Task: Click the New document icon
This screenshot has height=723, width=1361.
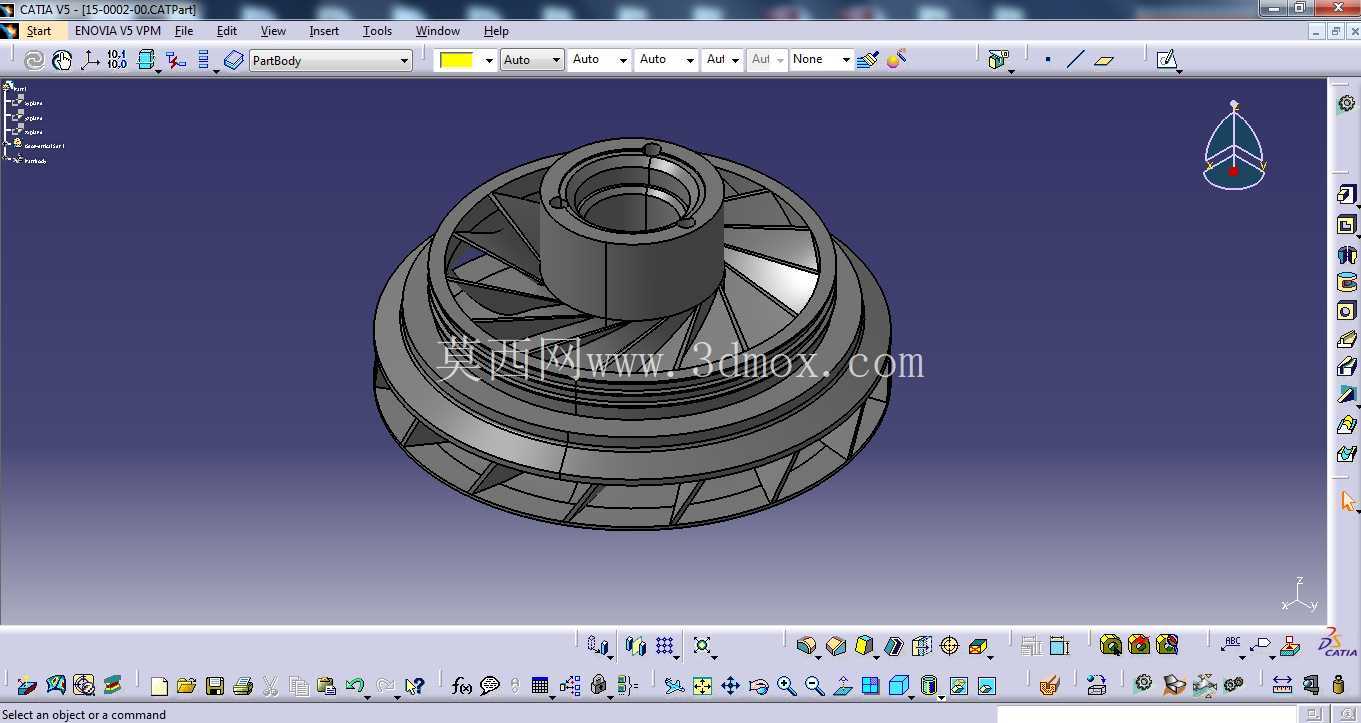Action: coord(159,686)
